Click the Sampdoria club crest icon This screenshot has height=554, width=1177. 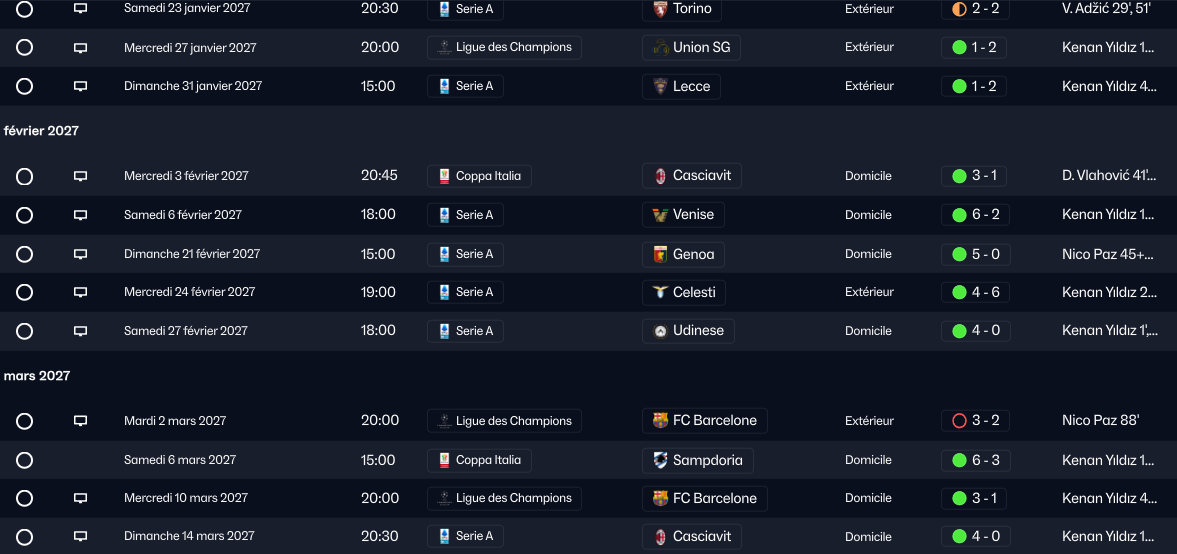pyautogui.click(x=660, y=460)
